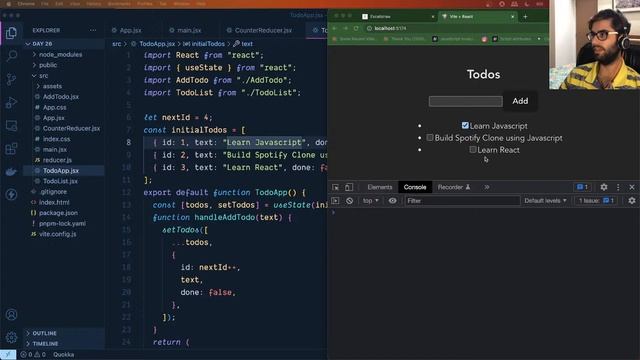Screen dimensions: 640x360
Task: Open reducer.js in the explorer
Action: pyautogui.click(x=57, y=160)
